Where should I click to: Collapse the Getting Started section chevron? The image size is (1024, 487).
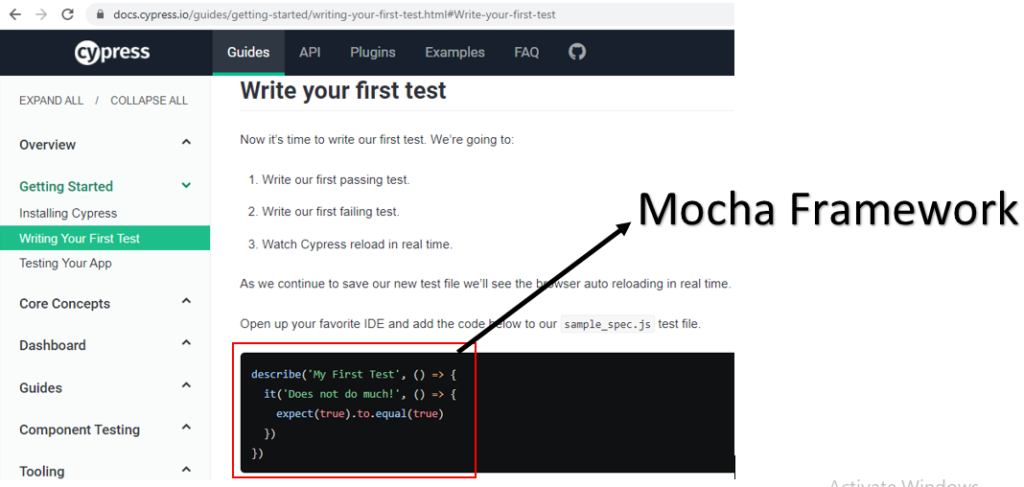(x=186, y=186)
